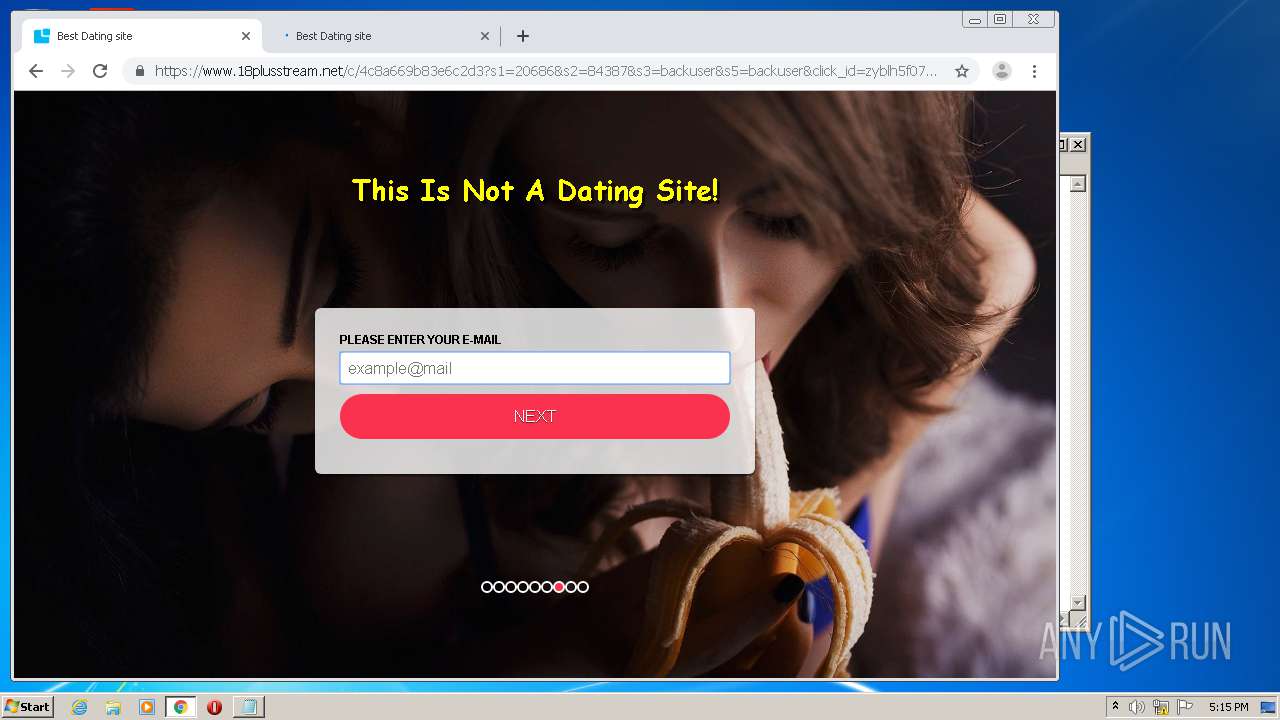Close the second Best Dating site tab
Image resolution: width=1280 pixels, height=720 pixels.
[485, 36]
